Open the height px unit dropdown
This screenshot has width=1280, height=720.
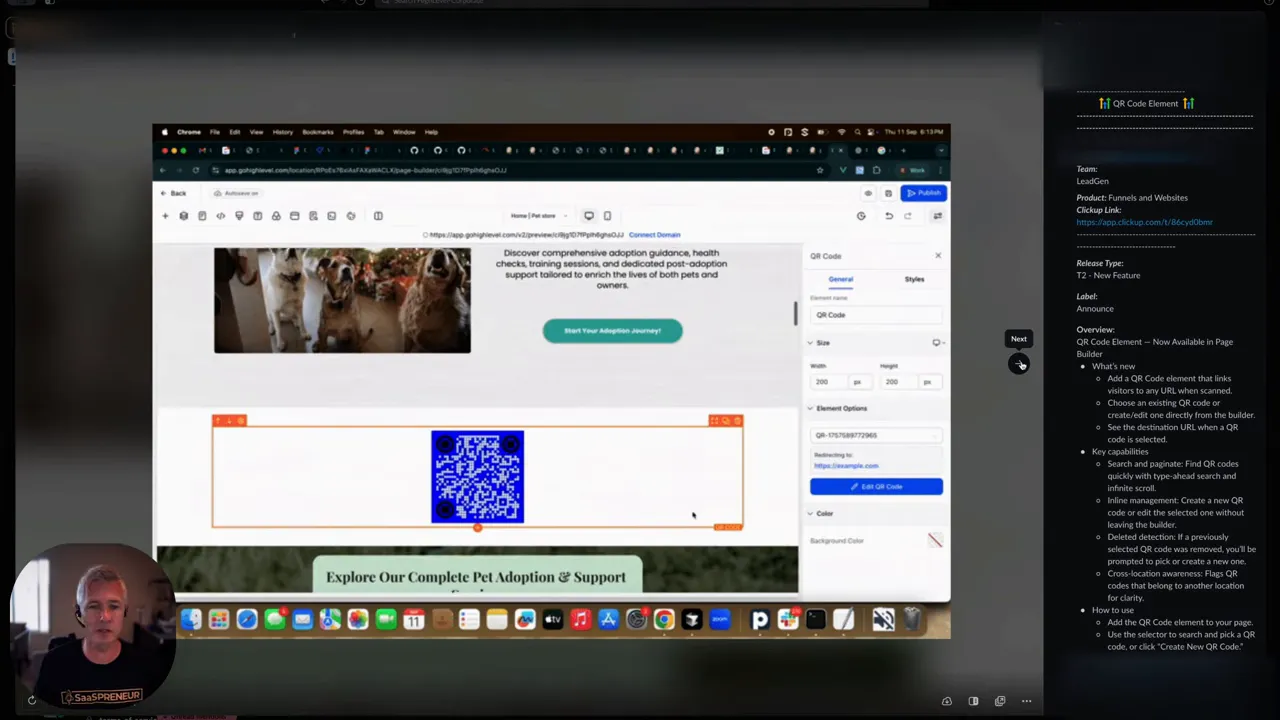point(929,382)
